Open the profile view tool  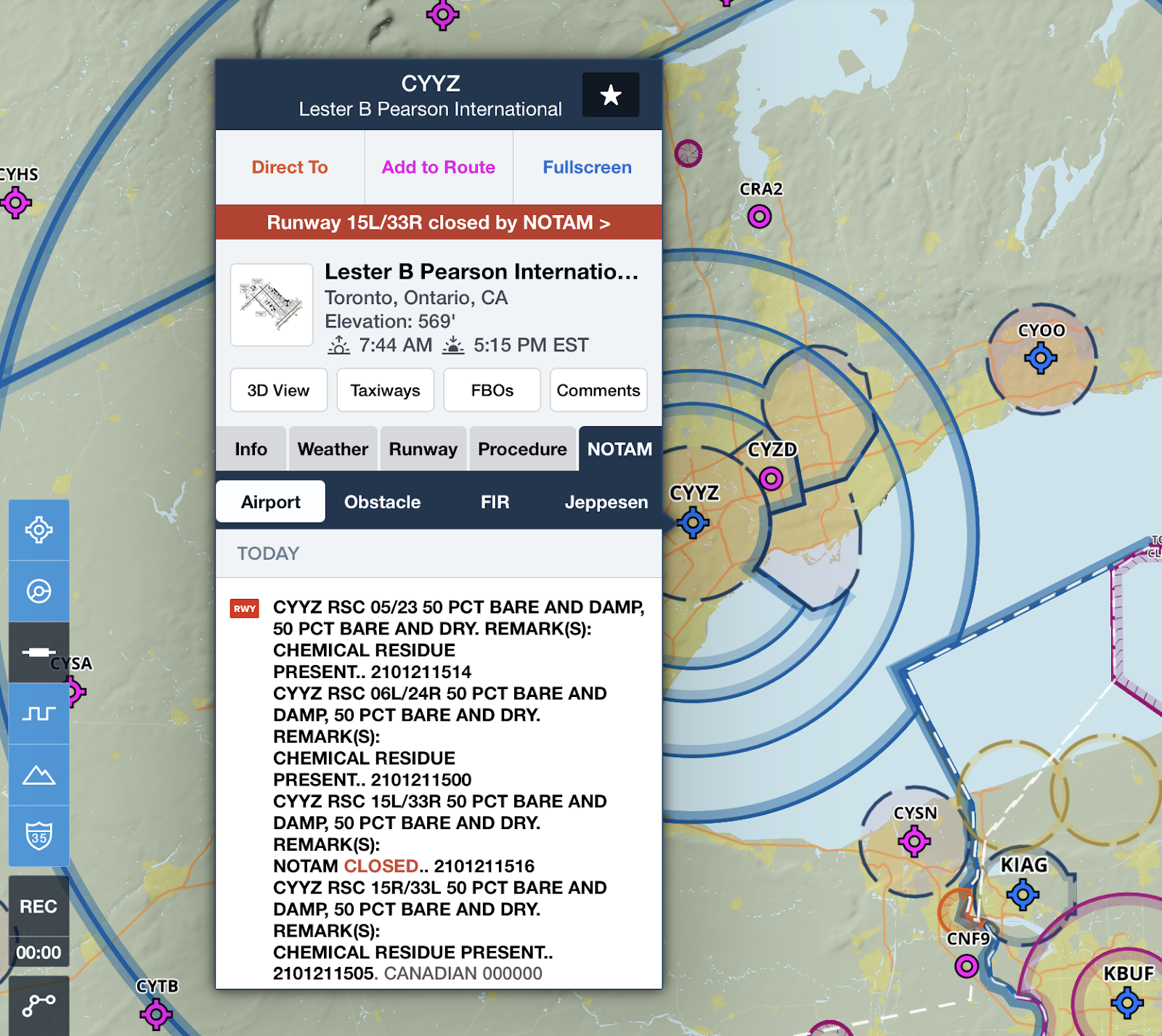click(39, 714)
